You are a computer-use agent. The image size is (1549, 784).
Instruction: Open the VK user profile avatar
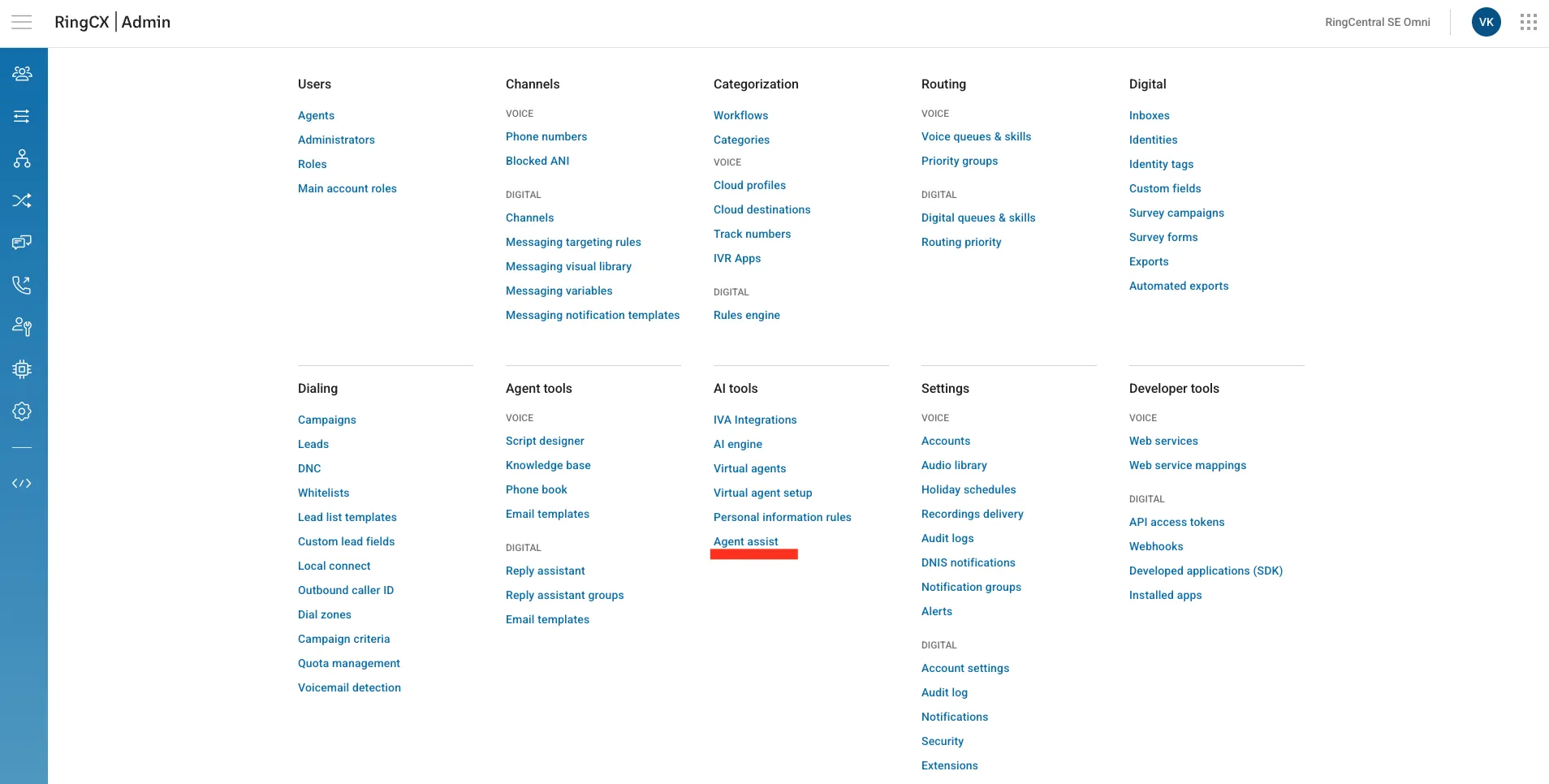pyautogui.click(x=1486, y=22)
